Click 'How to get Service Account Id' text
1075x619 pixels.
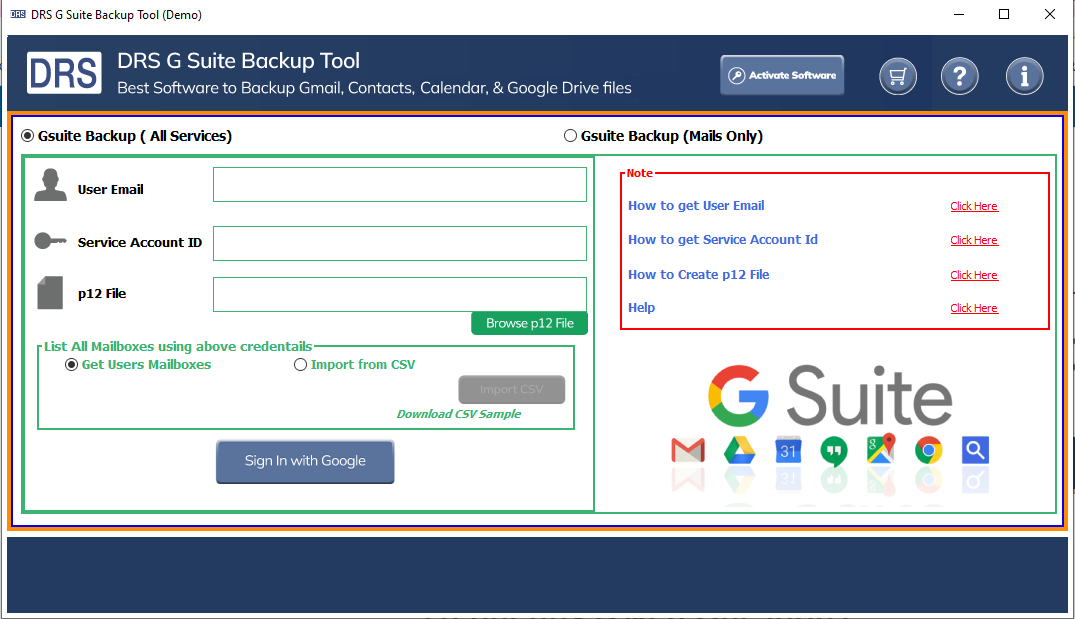723,239
